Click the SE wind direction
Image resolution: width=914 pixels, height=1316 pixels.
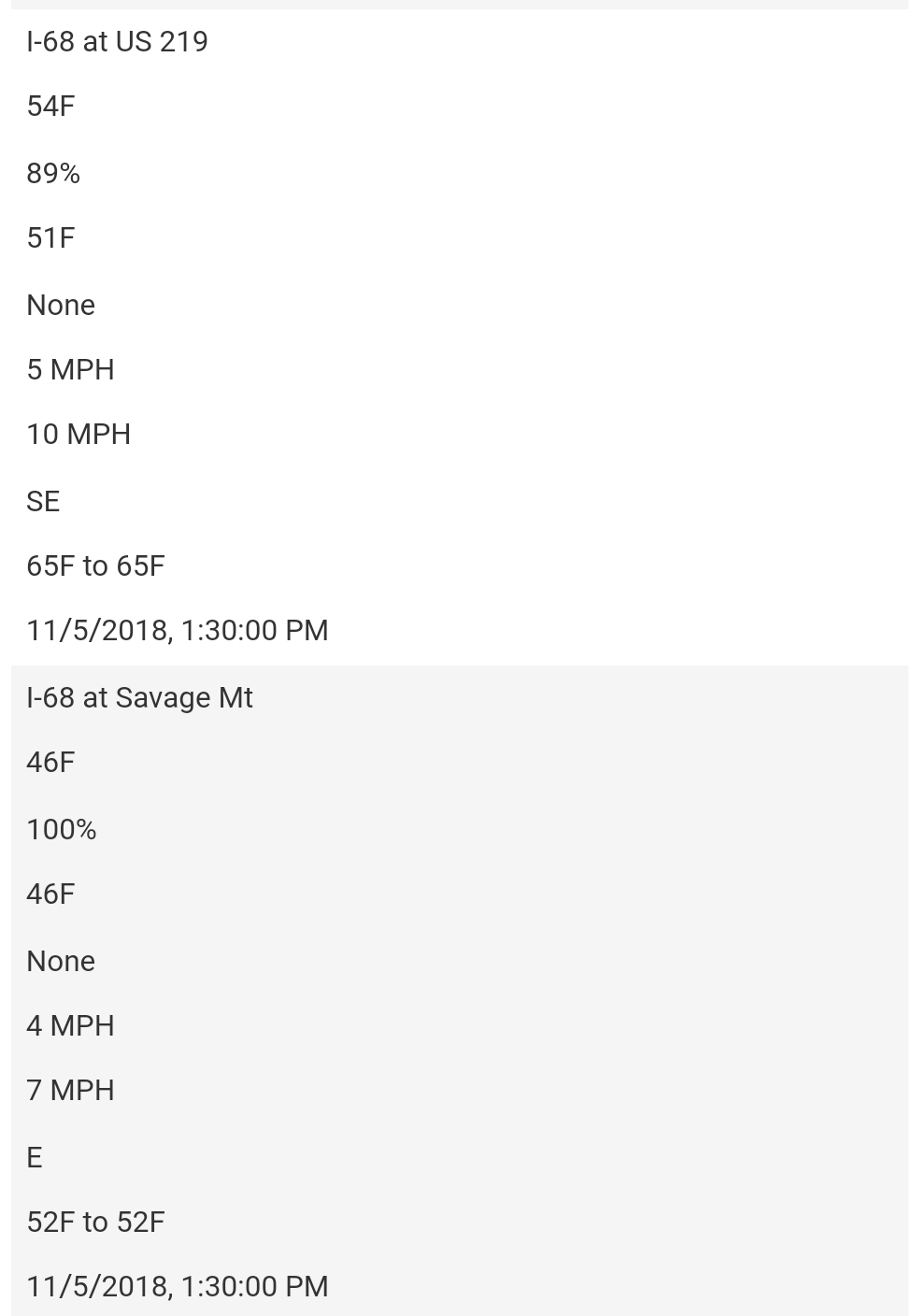pyautogui.click(x=43, y=501)
